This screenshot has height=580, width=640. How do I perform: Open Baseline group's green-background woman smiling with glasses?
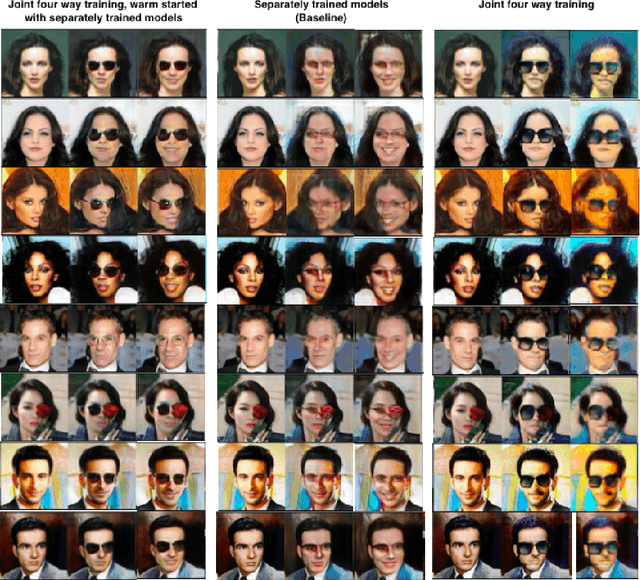389,64
